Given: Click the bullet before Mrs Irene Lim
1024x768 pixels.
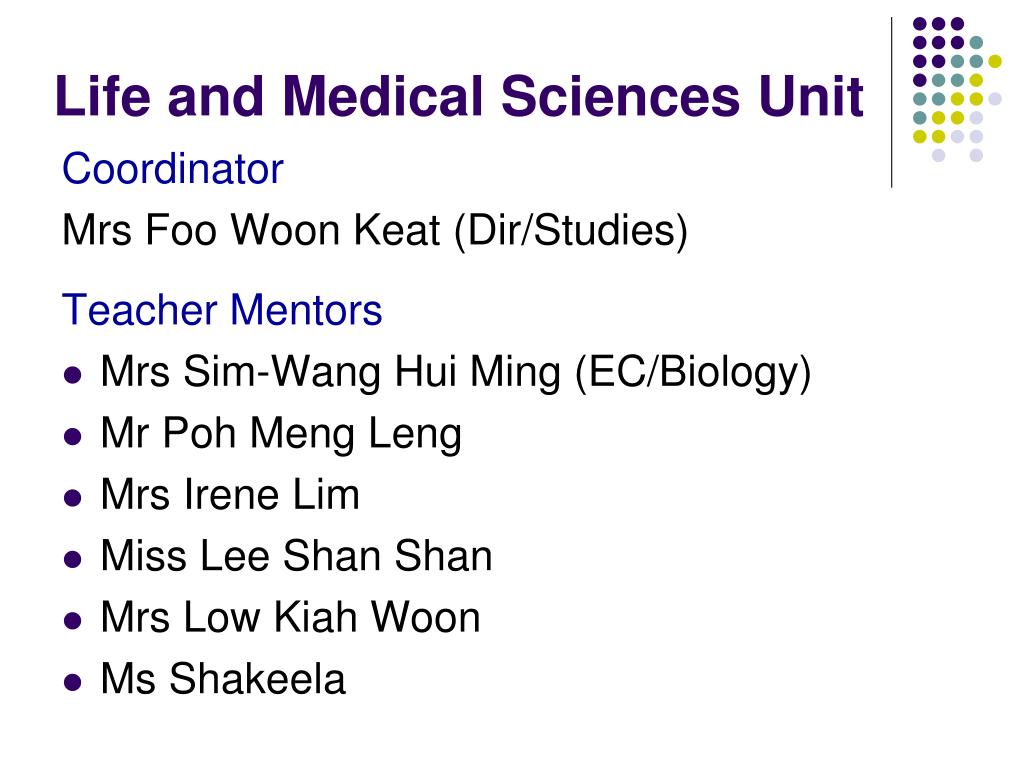Looking at the screenshot, I should coord(73,498).
